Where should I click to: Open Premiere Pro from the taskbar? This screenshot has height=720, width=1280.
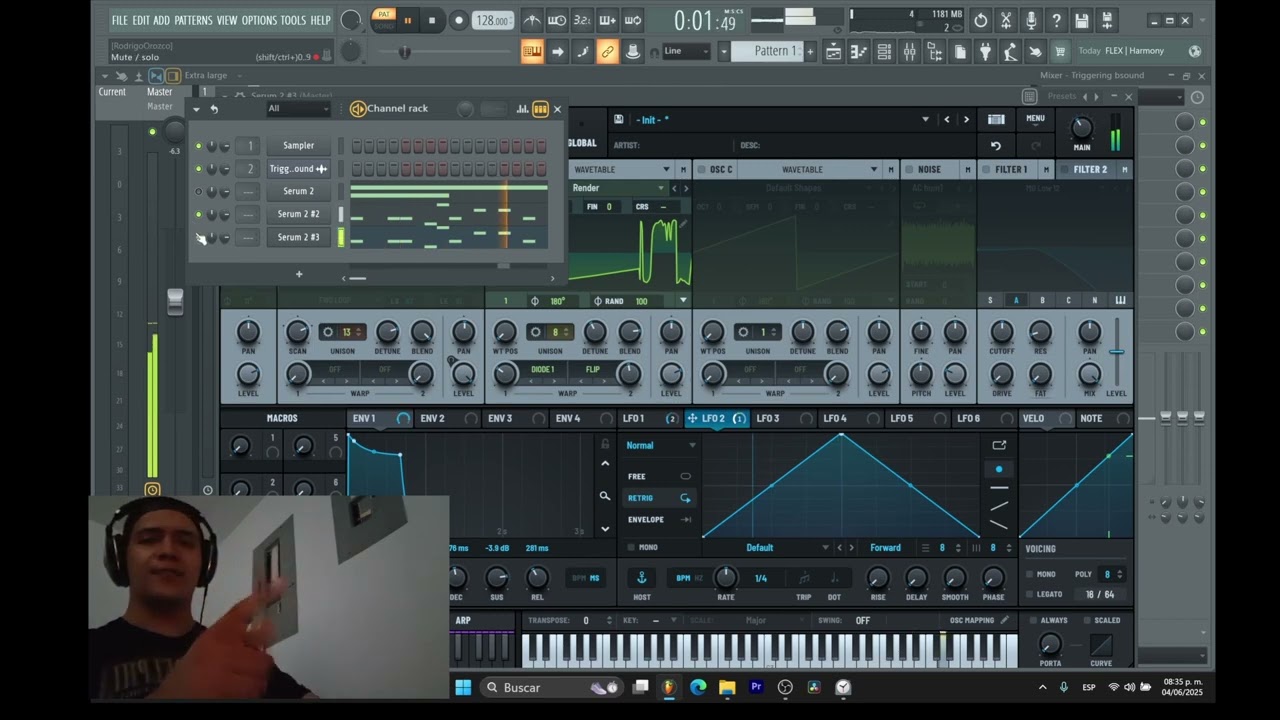756,687
